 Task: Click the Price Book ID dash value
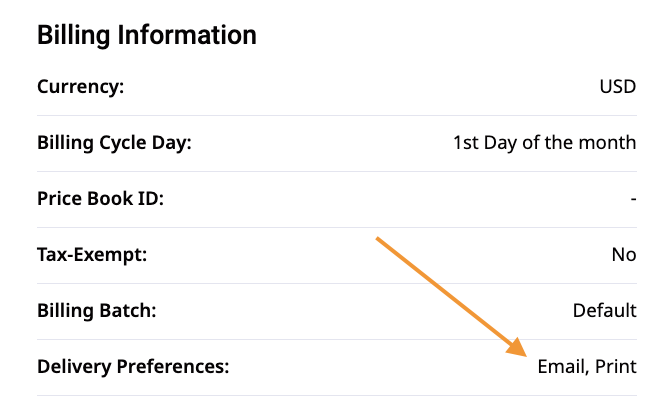(x=633, y=199)
